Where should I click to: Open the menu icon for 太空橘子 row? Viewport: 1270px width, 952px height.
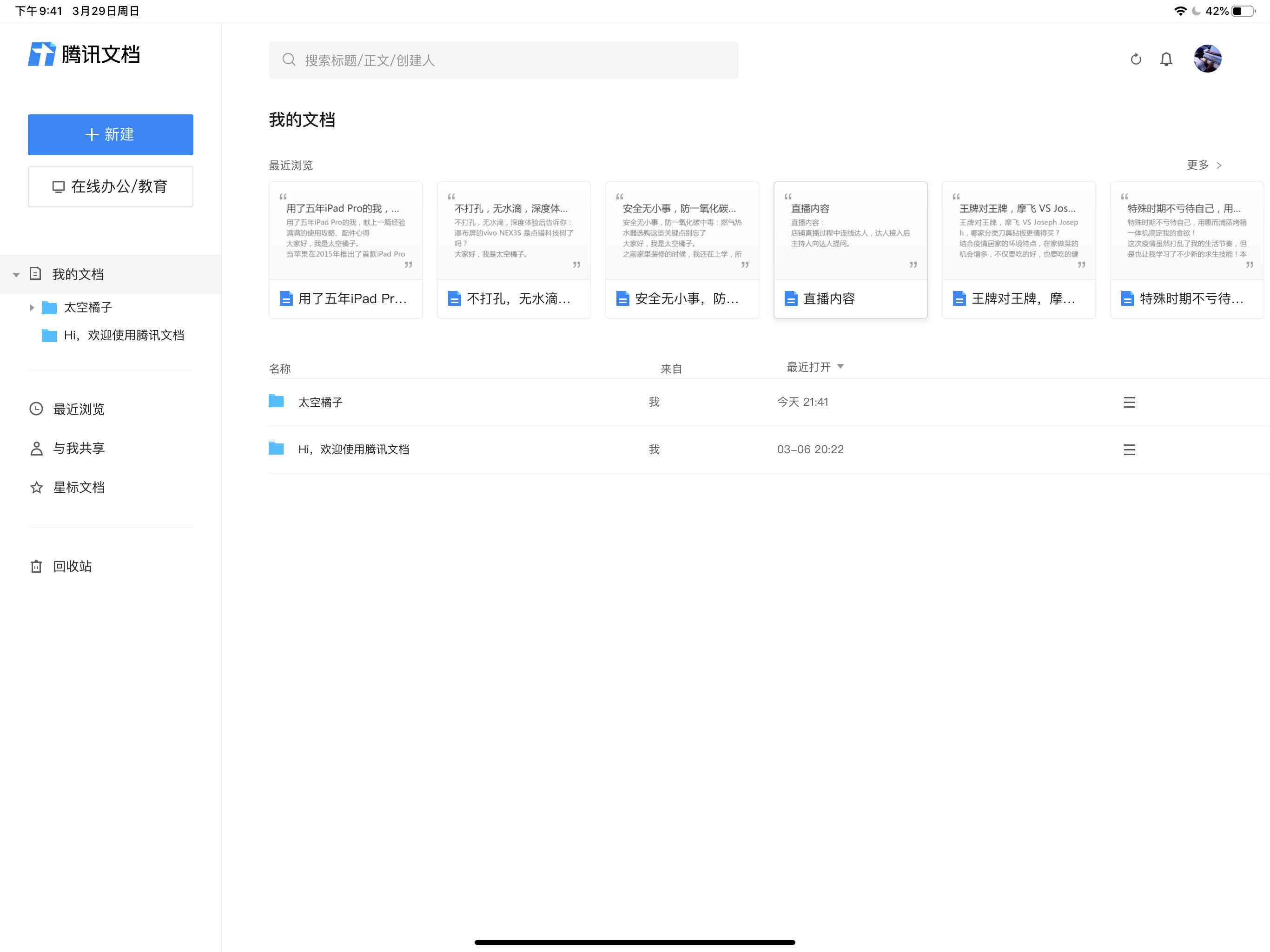coord(1129,402)
